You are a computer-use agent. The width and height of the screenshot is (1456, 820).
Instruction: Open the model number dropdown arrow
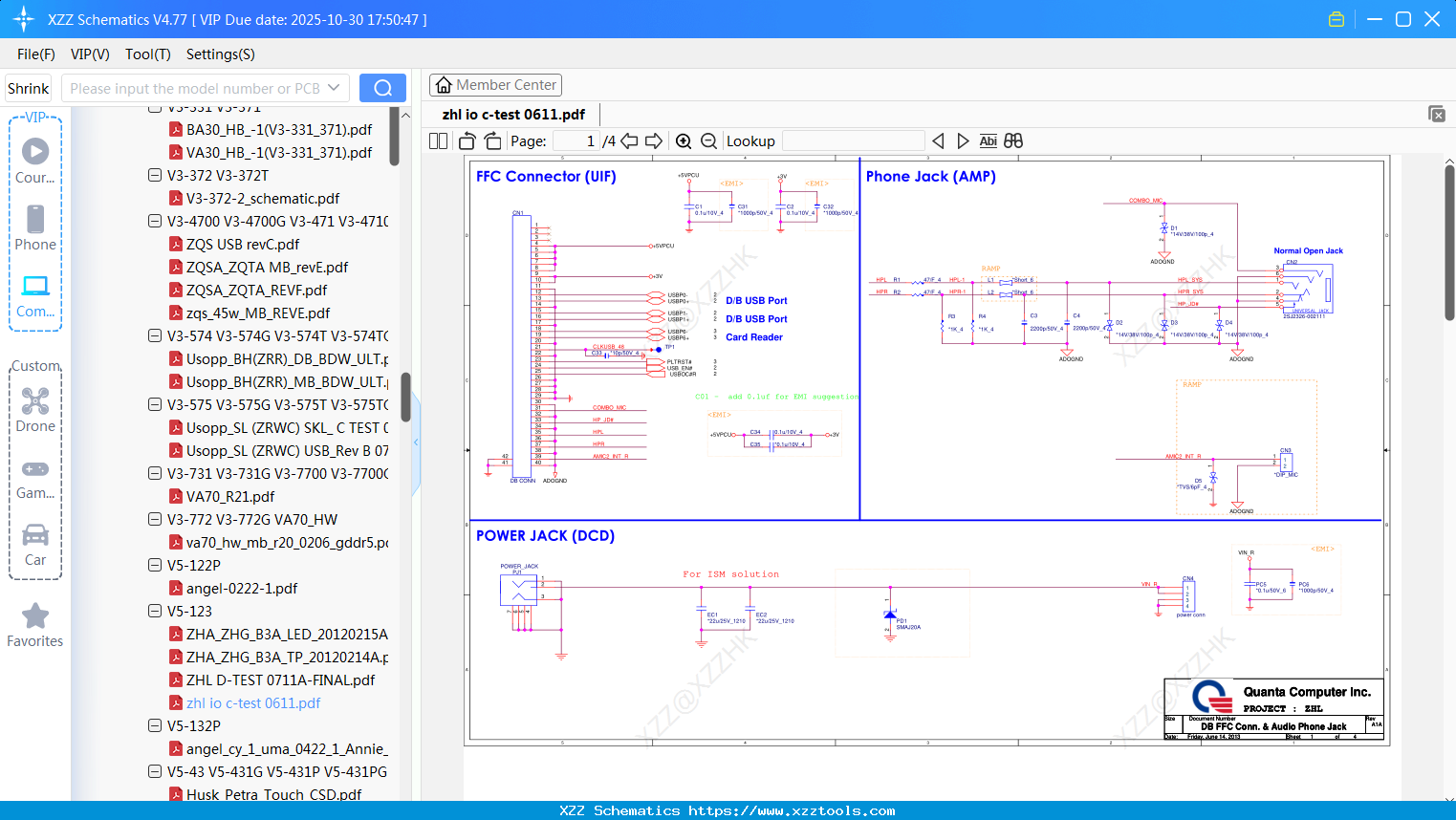coord(334,88)
